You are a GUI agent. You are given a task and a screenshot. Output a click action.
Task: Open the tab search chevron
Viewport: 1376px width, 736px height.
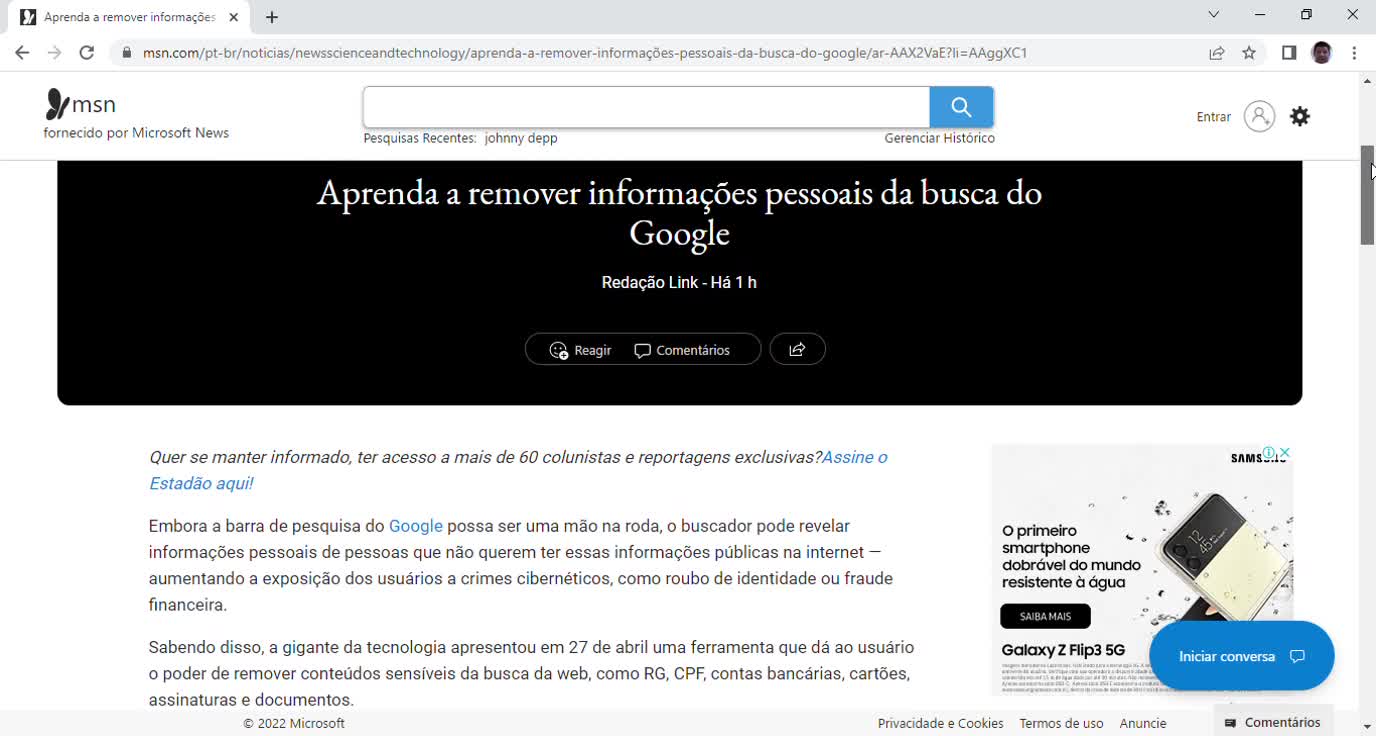click(x=1214, y=15)
